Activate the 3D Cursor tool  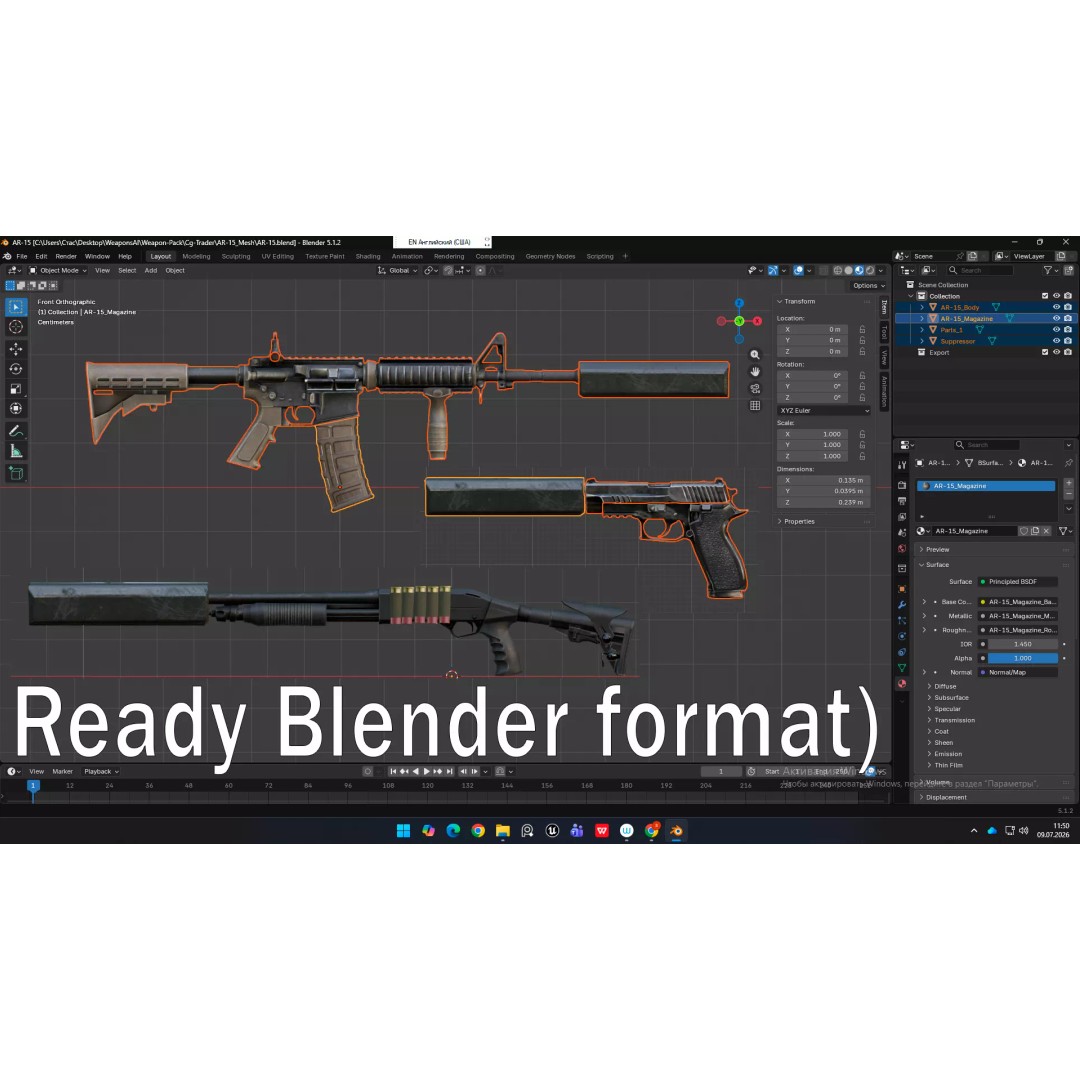coord(16,327)
